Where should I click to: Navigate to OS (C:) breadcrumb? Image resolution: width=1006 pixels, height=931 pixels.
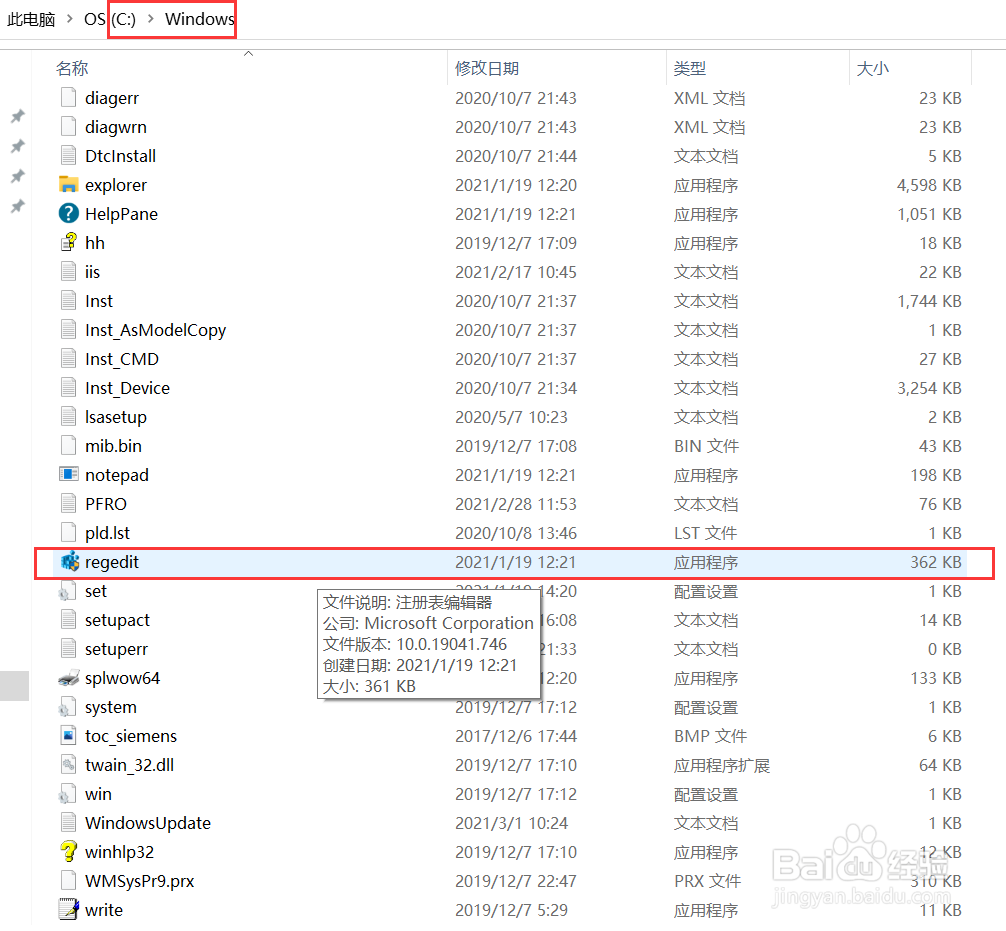[x=110, y=19]
